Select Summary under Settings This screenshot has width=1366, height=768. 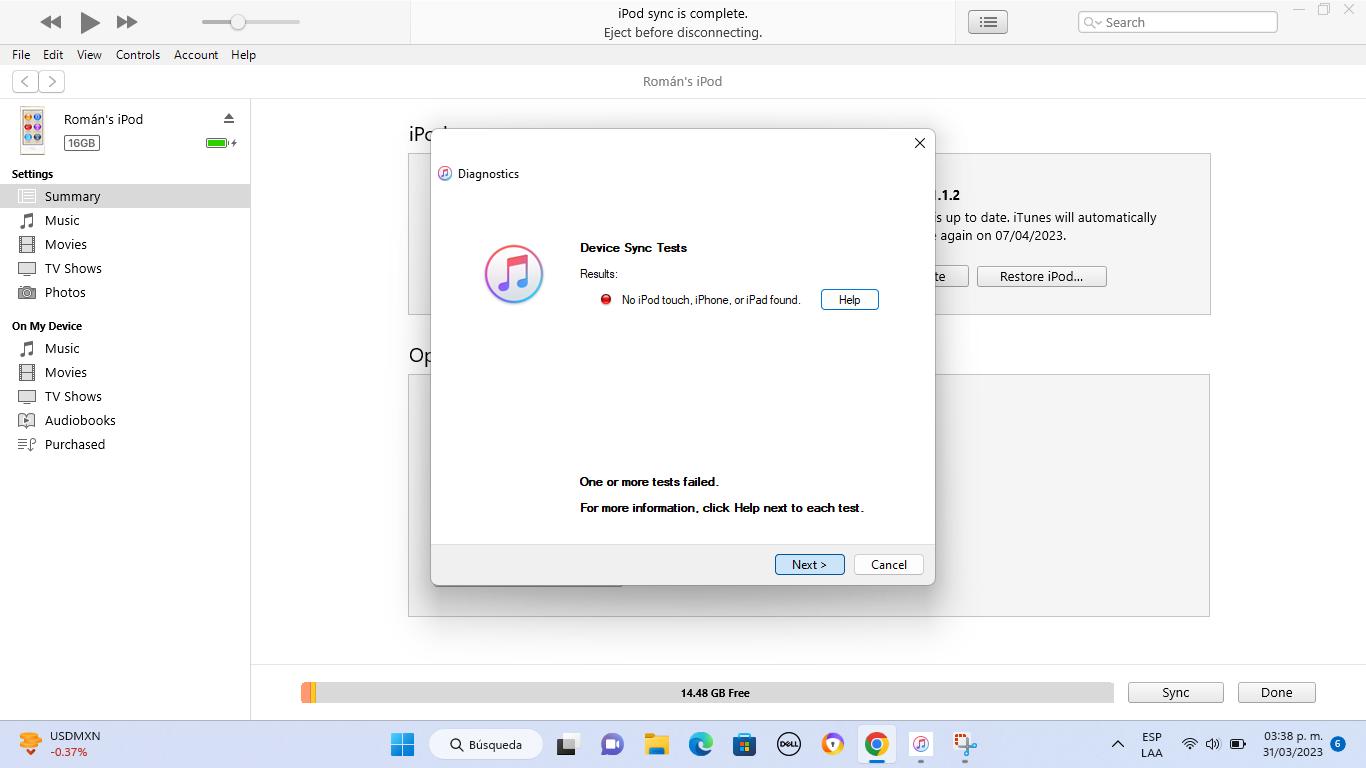click(x=125, y=196)
